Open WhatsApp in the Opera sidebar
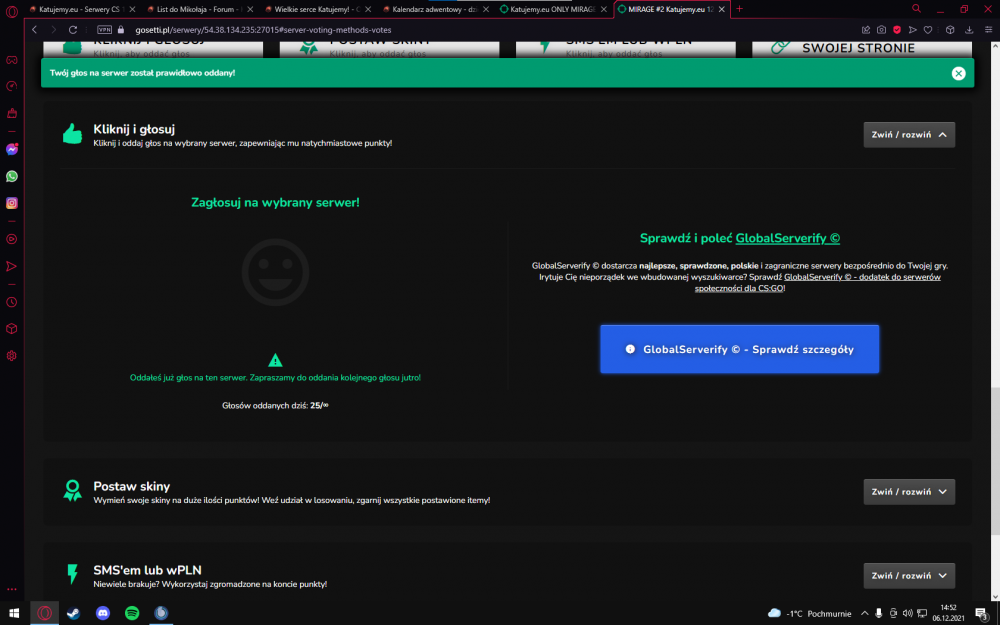 (x=11, y=176)
